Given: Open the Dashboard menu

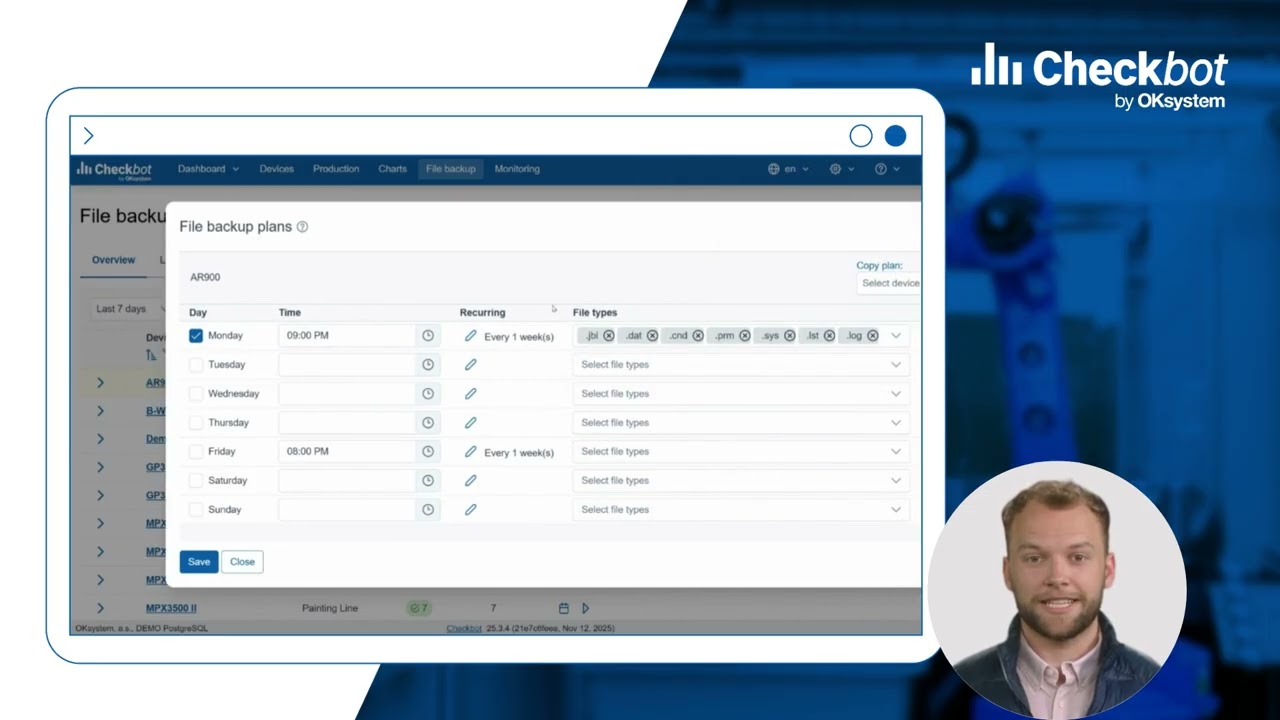Looking at the screenshot, I should pos(208,169).
